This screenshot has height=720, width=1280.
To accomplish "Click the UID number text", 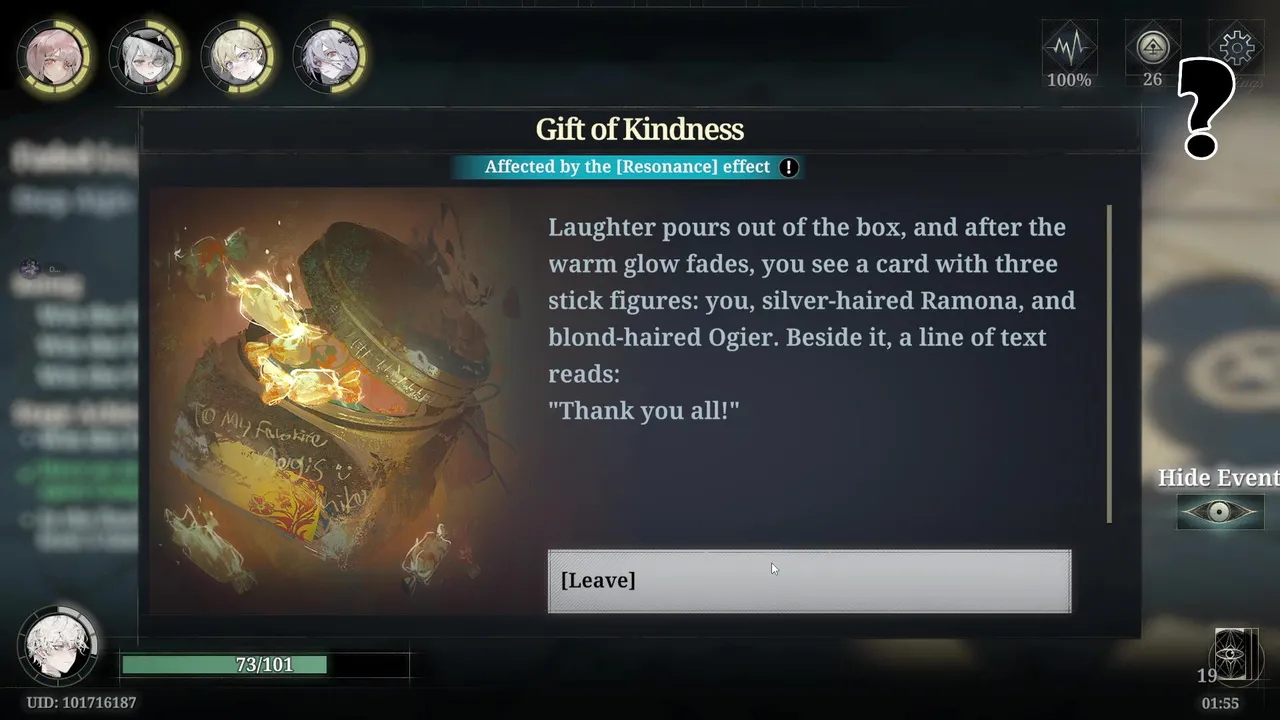I will [81, 703].
